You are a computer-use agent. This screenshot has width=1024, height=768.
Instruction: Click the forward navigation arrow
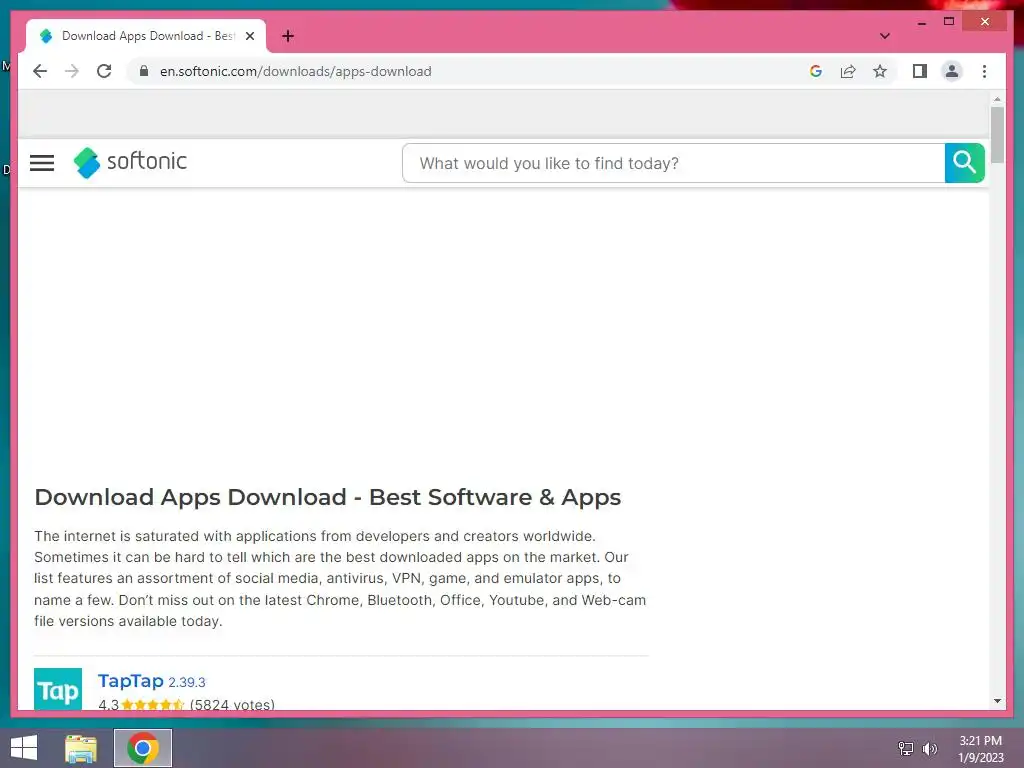pyautogui.click(x=72, y=71)
